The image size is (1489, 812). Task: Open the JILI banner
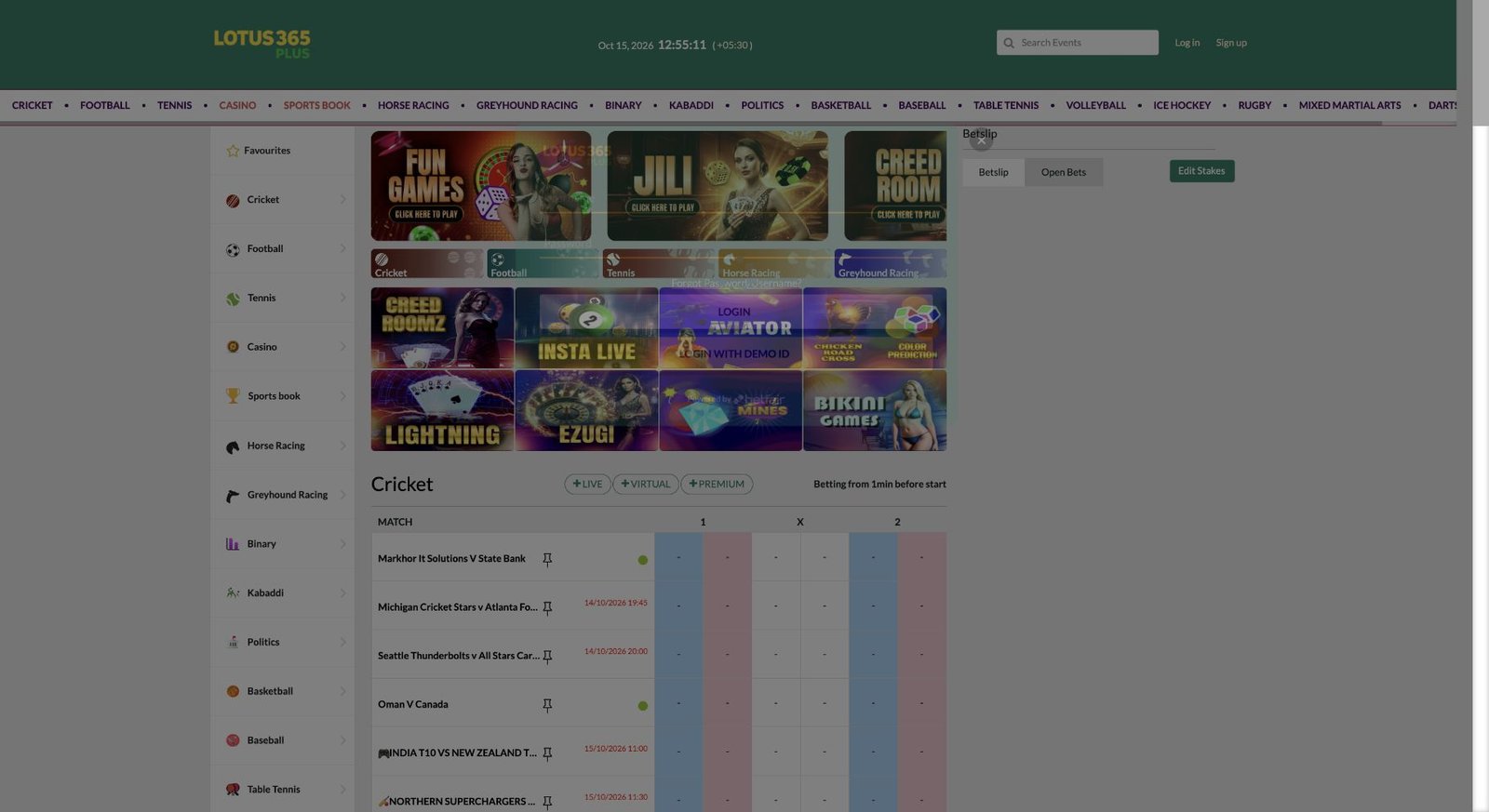[718, 186]
